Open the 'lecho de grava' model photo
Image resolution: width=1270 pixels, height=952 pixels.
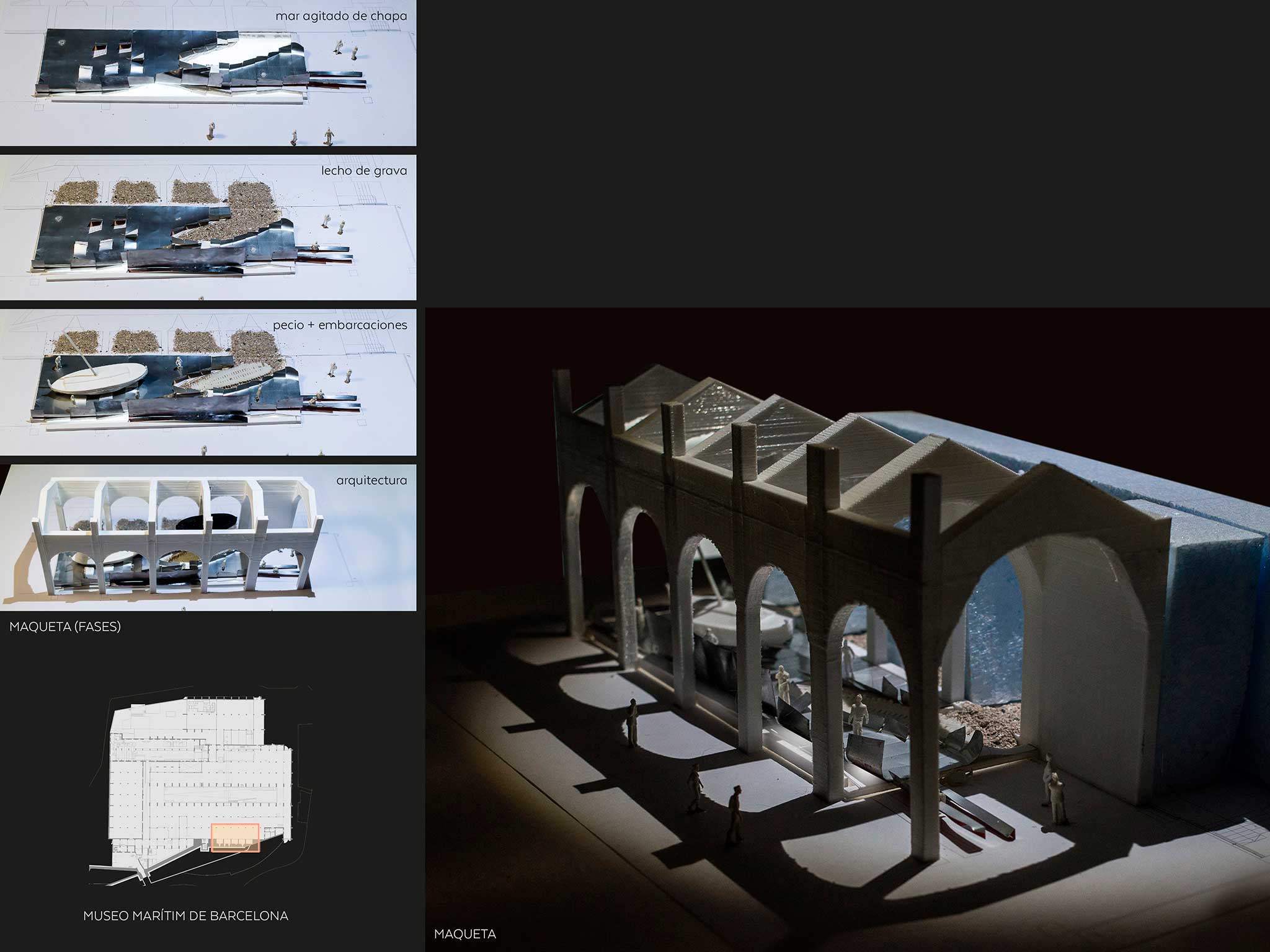click(x=208, y=227)
